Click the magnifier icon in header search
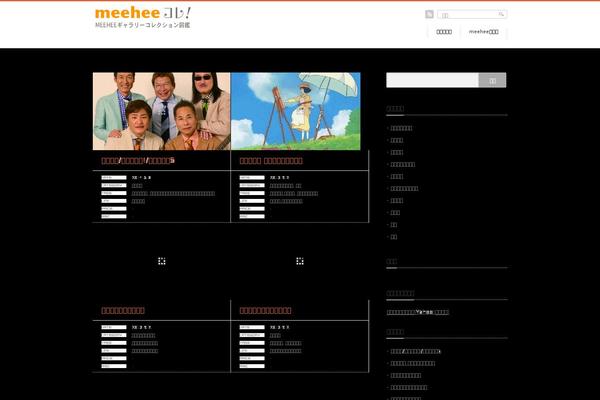This screenshot has width=600, height=400. (x=502, y=14)
